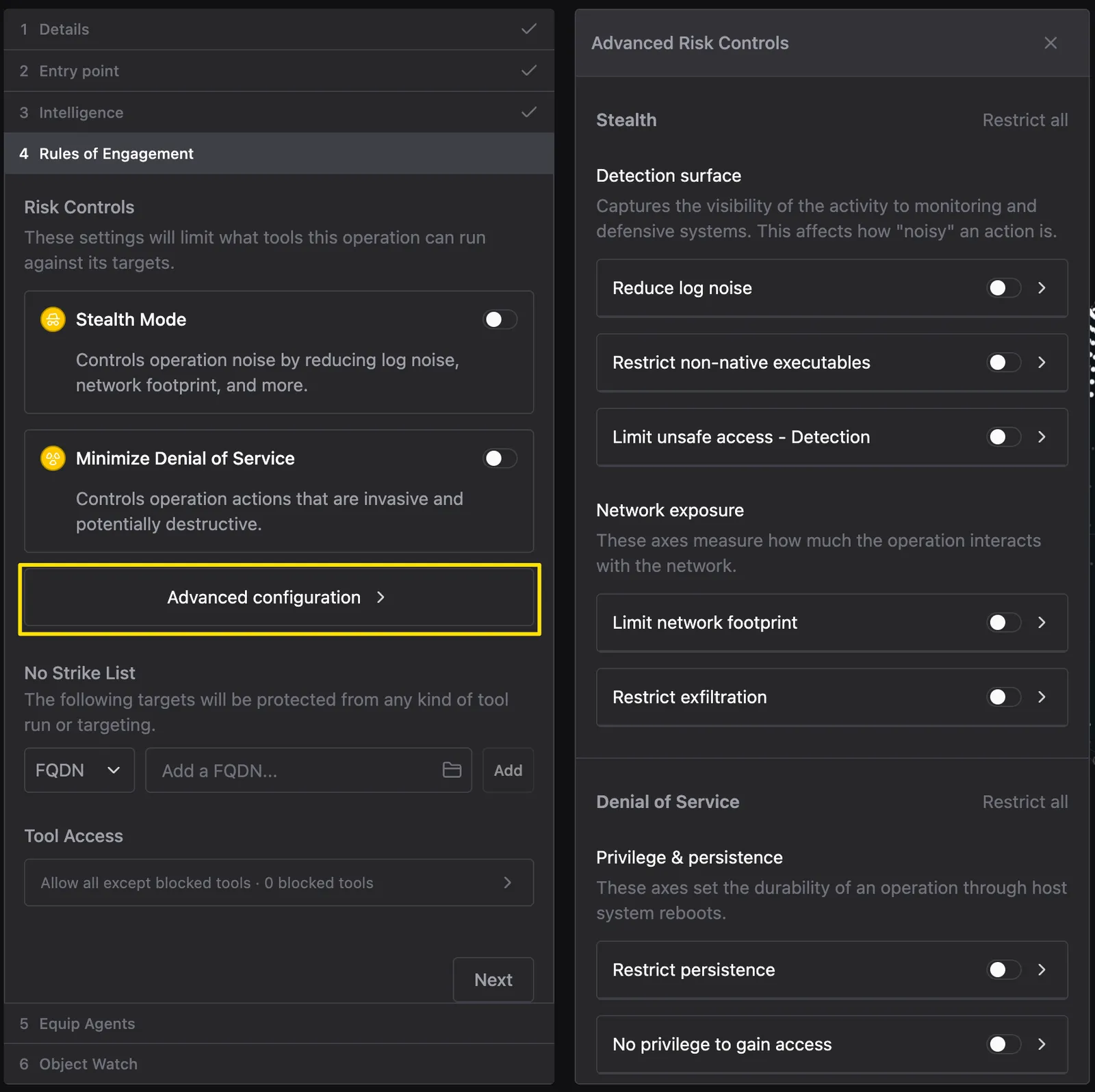Click the Details step checkmark
Screen dimensions: 1095x1092
[x=528, y=29]
